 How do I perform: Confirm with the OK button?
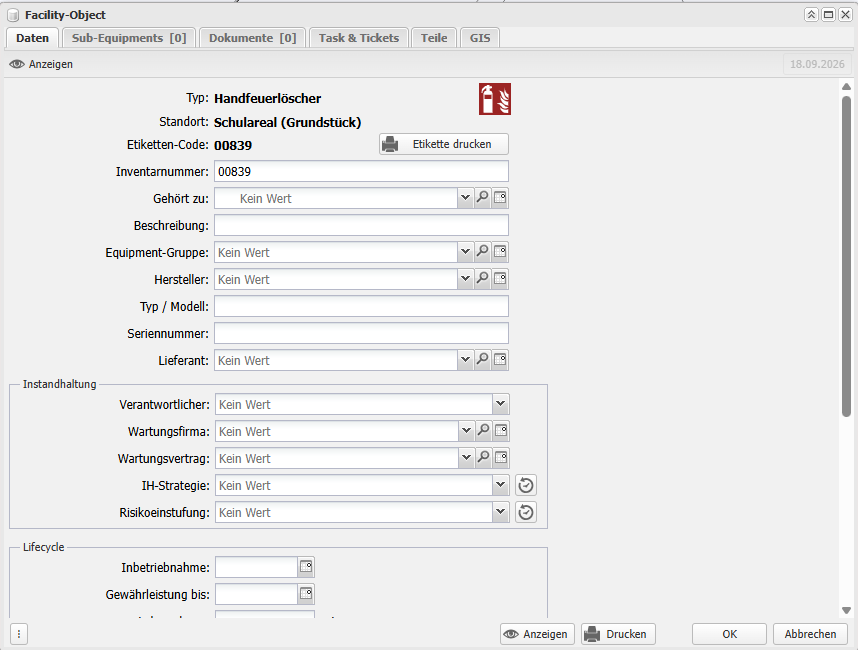coord(729,634)
